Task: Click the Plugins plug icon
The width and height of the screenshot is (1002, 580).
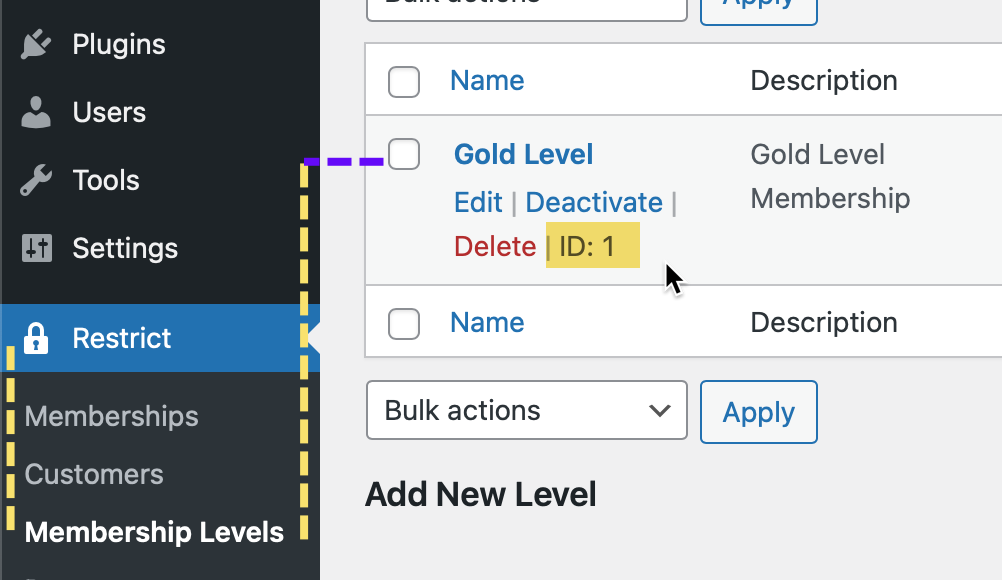Action: [36, 45]
